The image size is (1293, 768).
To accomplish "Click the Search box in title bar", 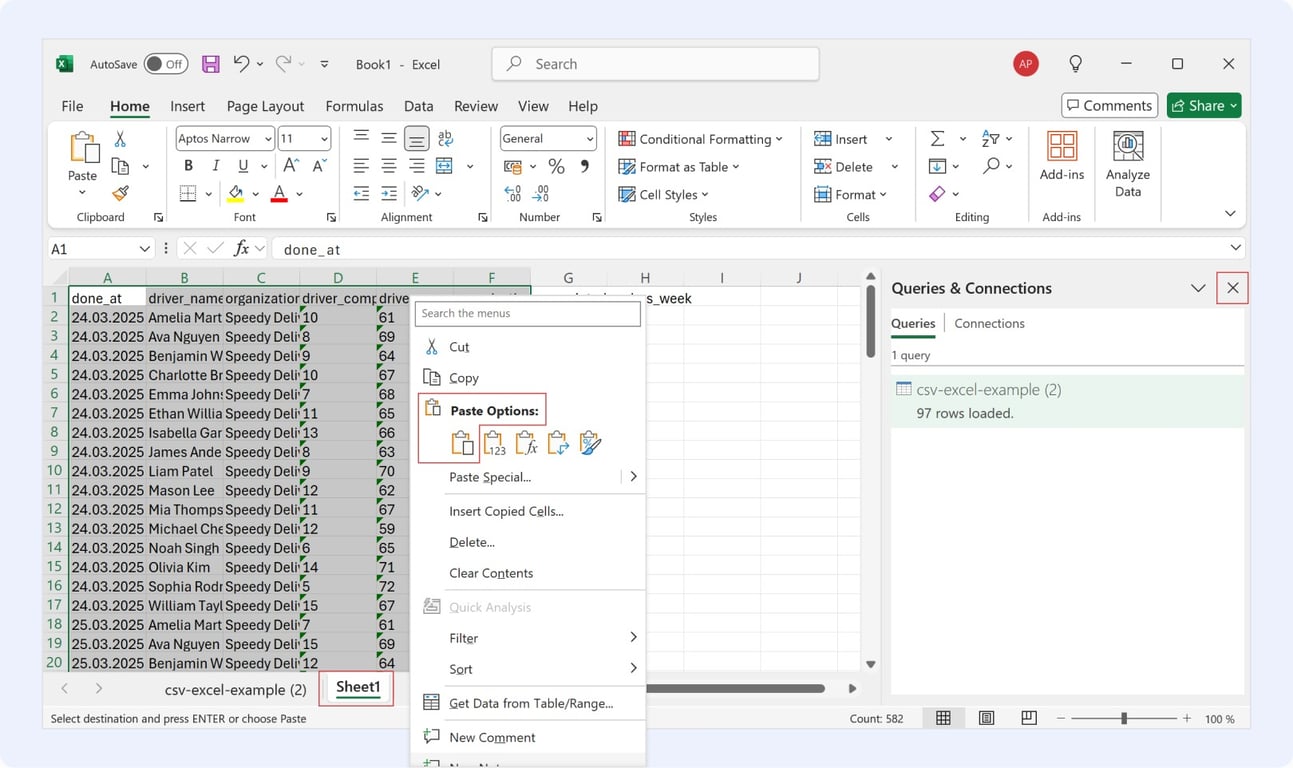I will click(655, 64).
